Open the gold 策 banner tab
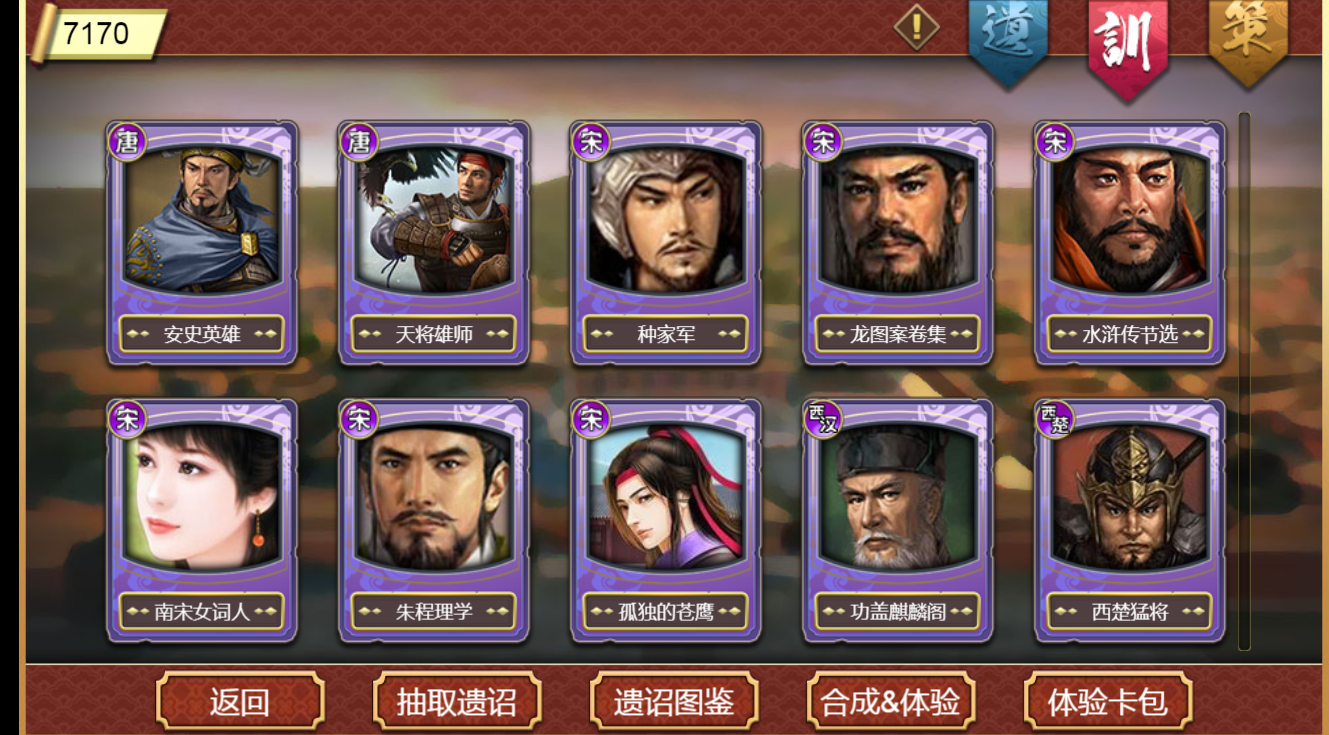This screenshot has height=735, width=1329. coord(1247,38)
